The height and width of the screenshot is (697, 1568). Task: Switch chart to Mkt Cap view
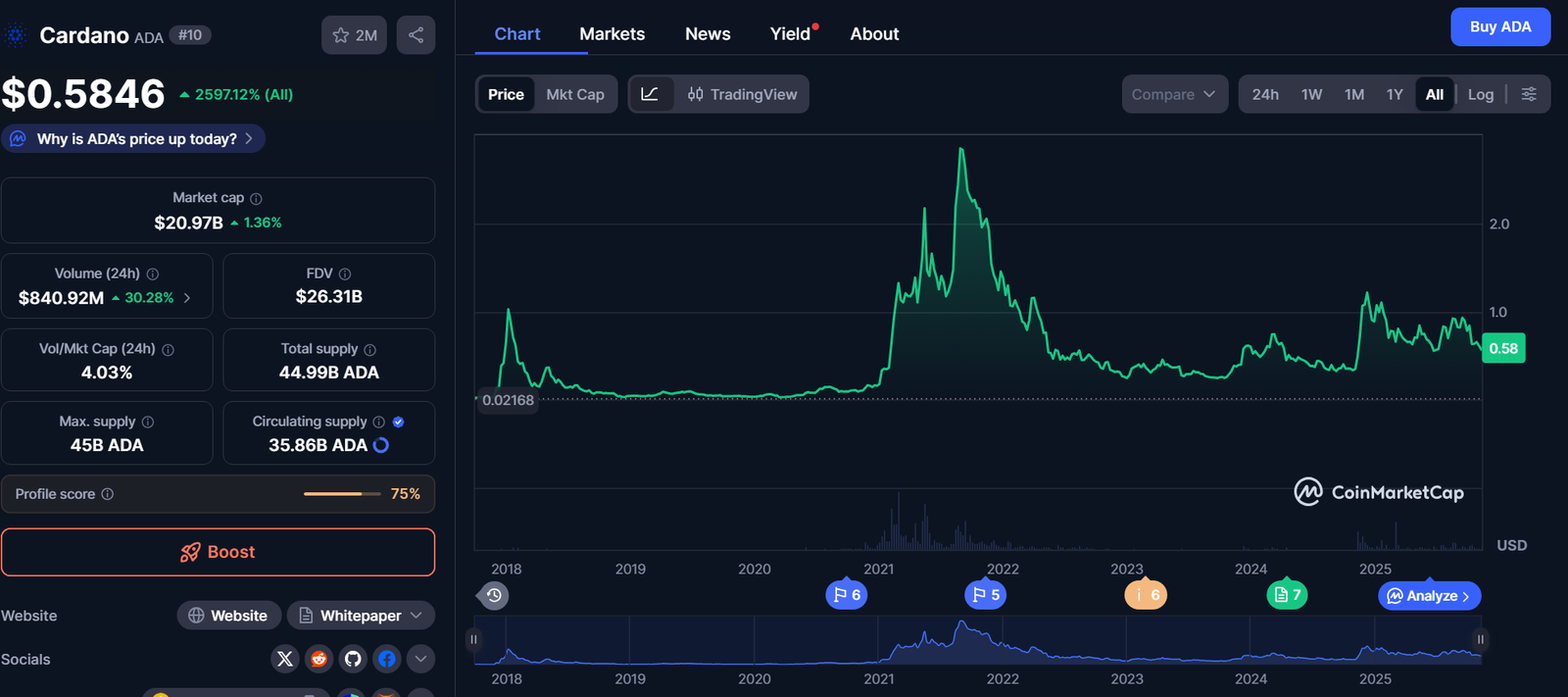tap(575, 94)
